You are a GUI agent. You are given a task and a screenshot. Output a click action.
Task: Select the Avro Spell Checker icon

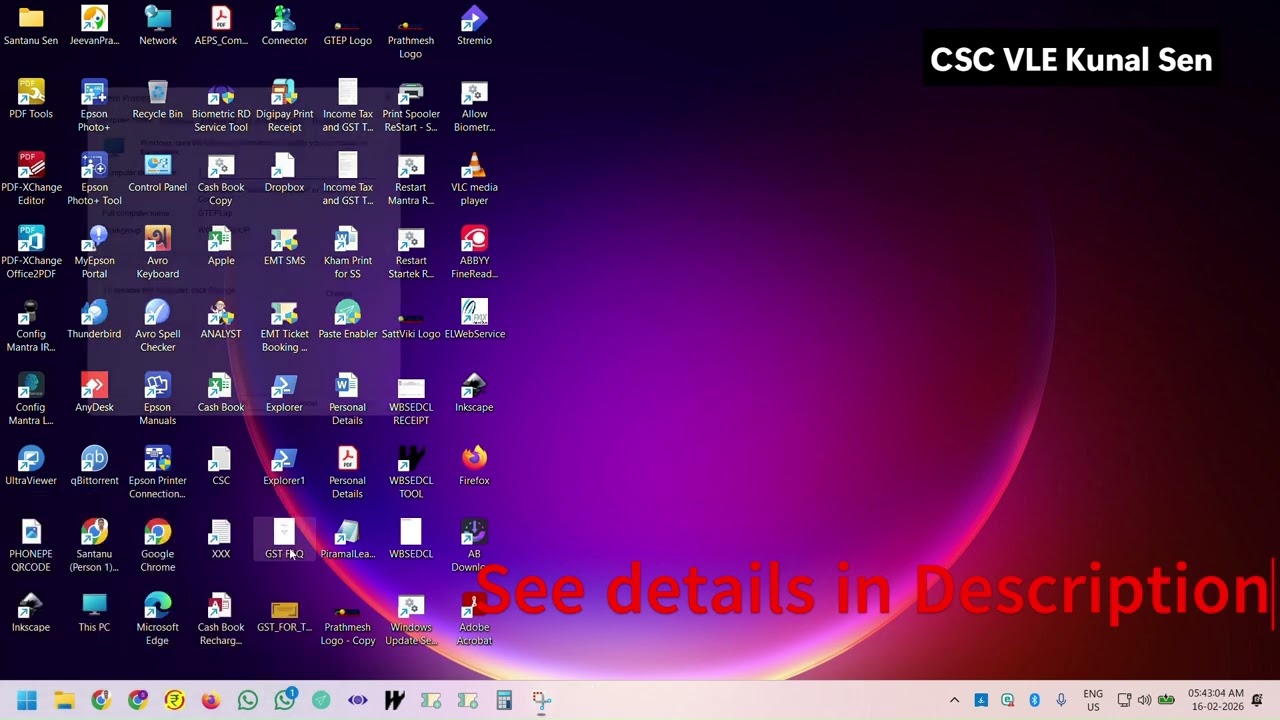[x=158, y=326]
